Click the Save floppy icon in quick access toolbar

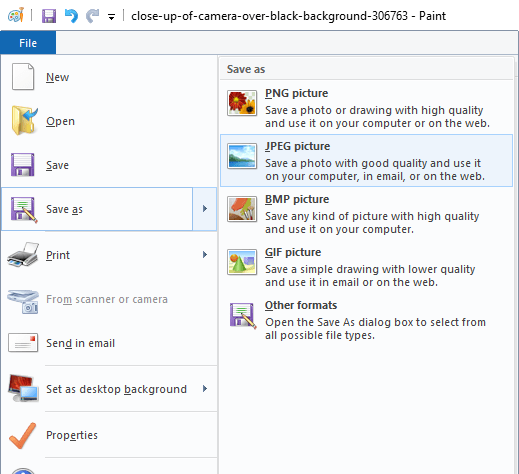tap(49, 16)
